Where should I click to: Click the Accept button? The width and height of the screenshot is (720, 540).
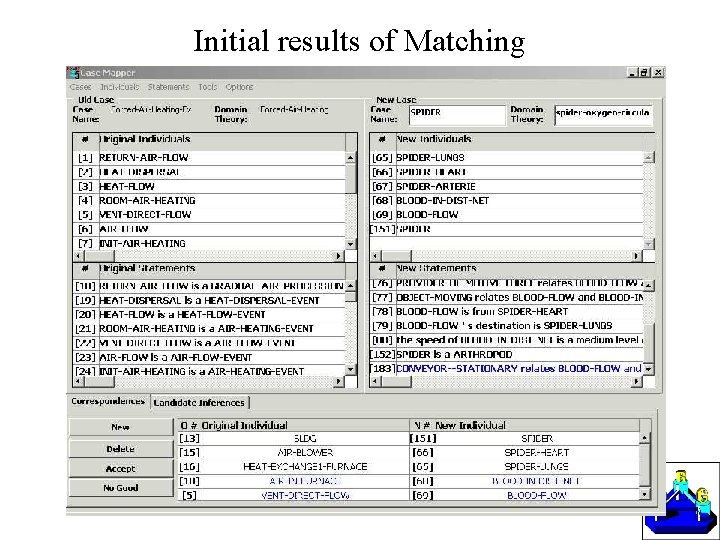tap(120, 469)
